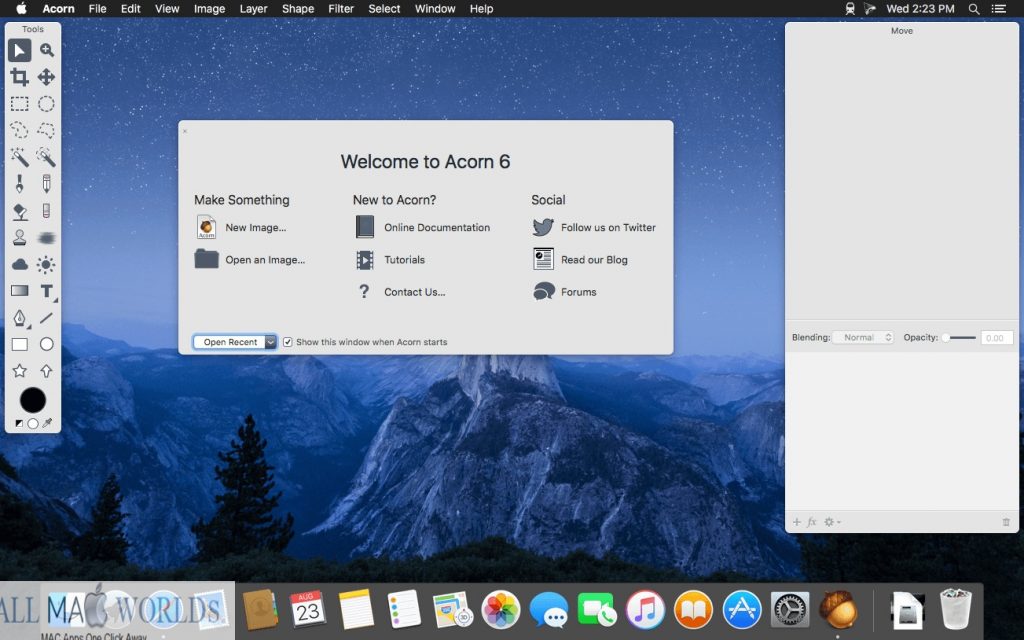Open System Preferences from Dock

pyautogui.click(x=790, y=611)
